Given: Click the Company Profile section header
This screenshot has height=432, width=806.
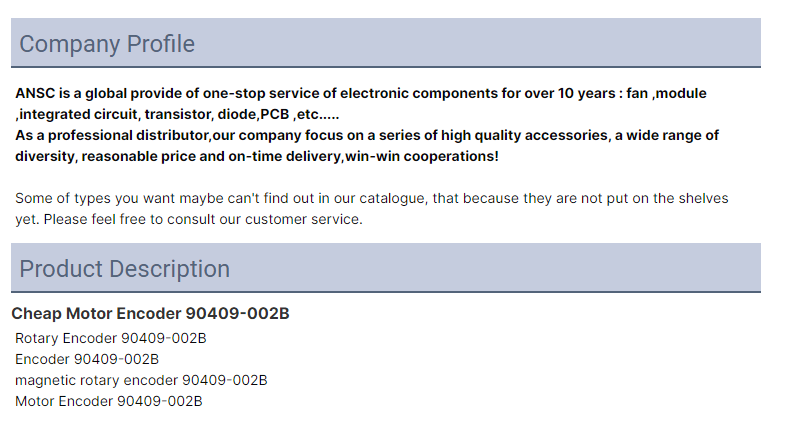Looking at the screenshot, I should (386, 43).
